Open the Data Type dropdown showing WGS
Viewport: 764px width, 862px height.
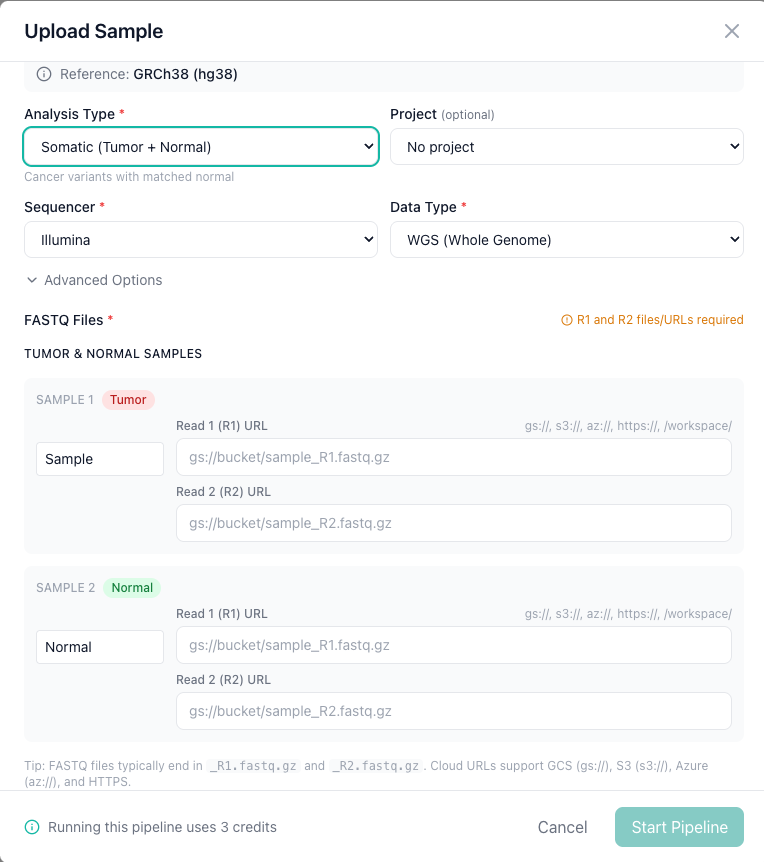pos(566,239)
